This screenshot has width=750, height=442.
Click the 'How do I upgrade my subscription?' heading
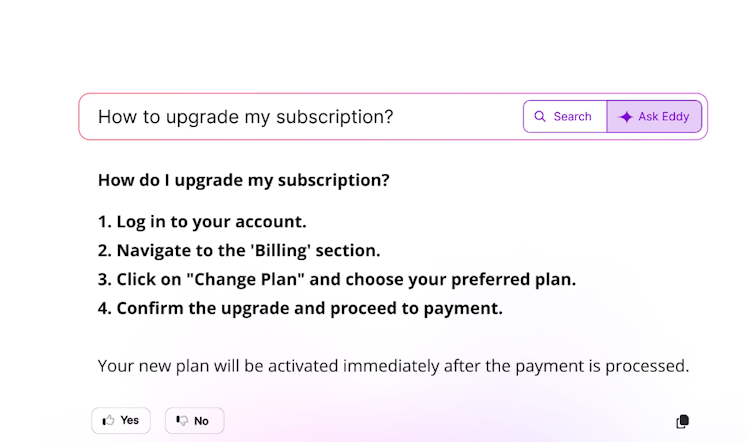(243, 181)
